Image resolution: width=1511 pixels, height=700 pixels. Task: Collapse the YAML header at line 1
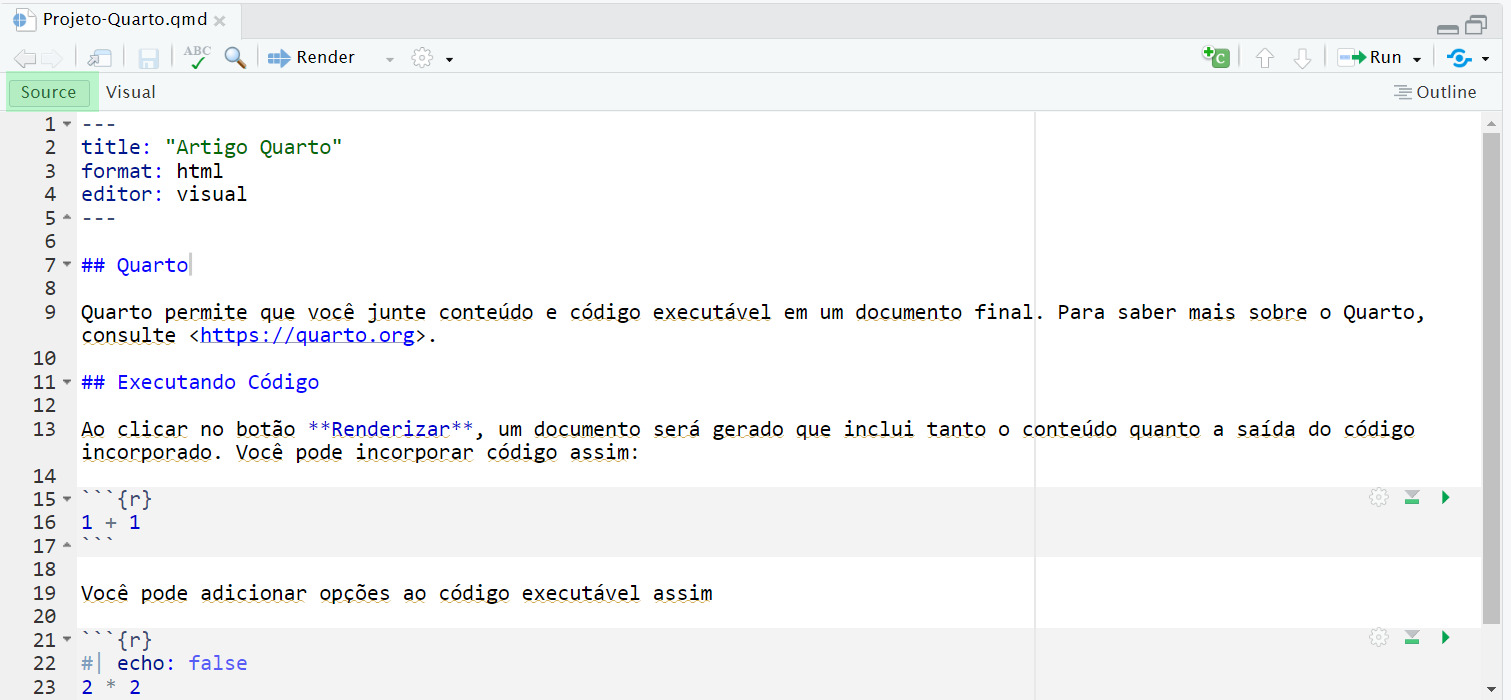(x=67, y=124)
